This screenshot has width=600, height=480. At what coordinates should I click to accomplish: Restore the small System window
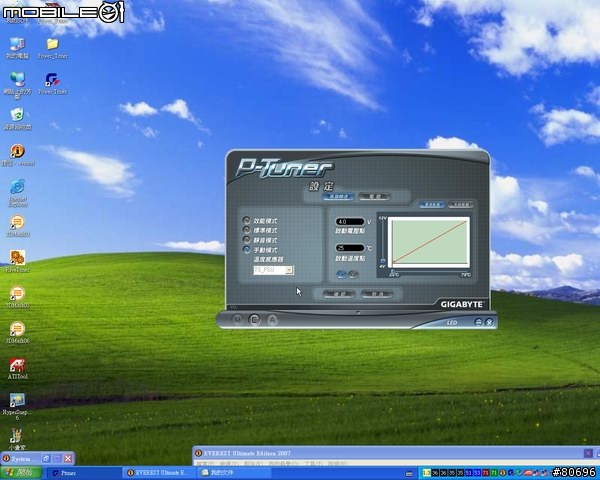tap(46, 458)
